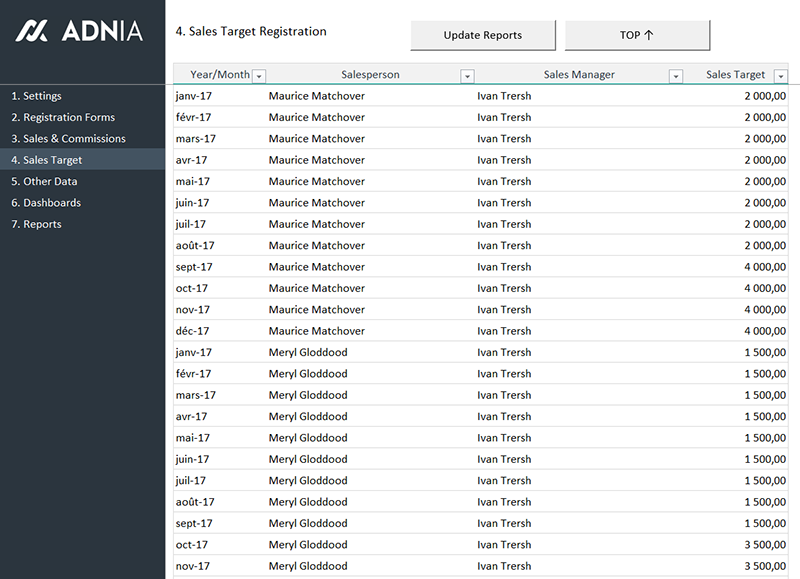Click the TOP arrow button
The image size is (800, 579).
[x=637, y=35]
